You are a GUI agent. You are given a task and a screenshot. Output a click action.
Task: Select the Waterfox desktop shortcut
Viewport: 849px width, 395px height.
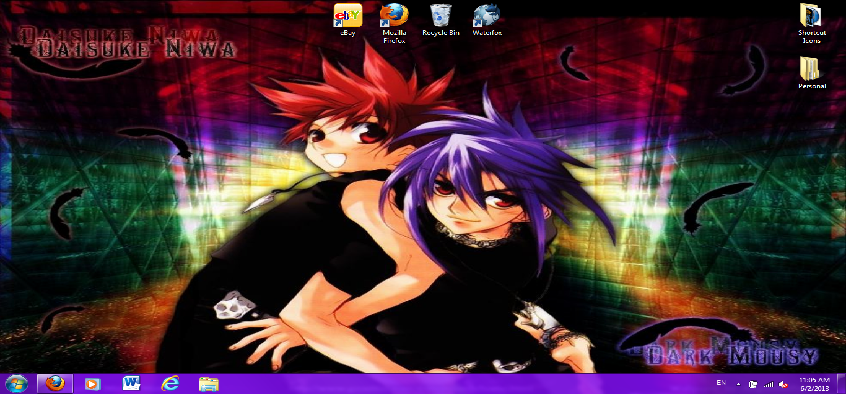click(487, 20)
